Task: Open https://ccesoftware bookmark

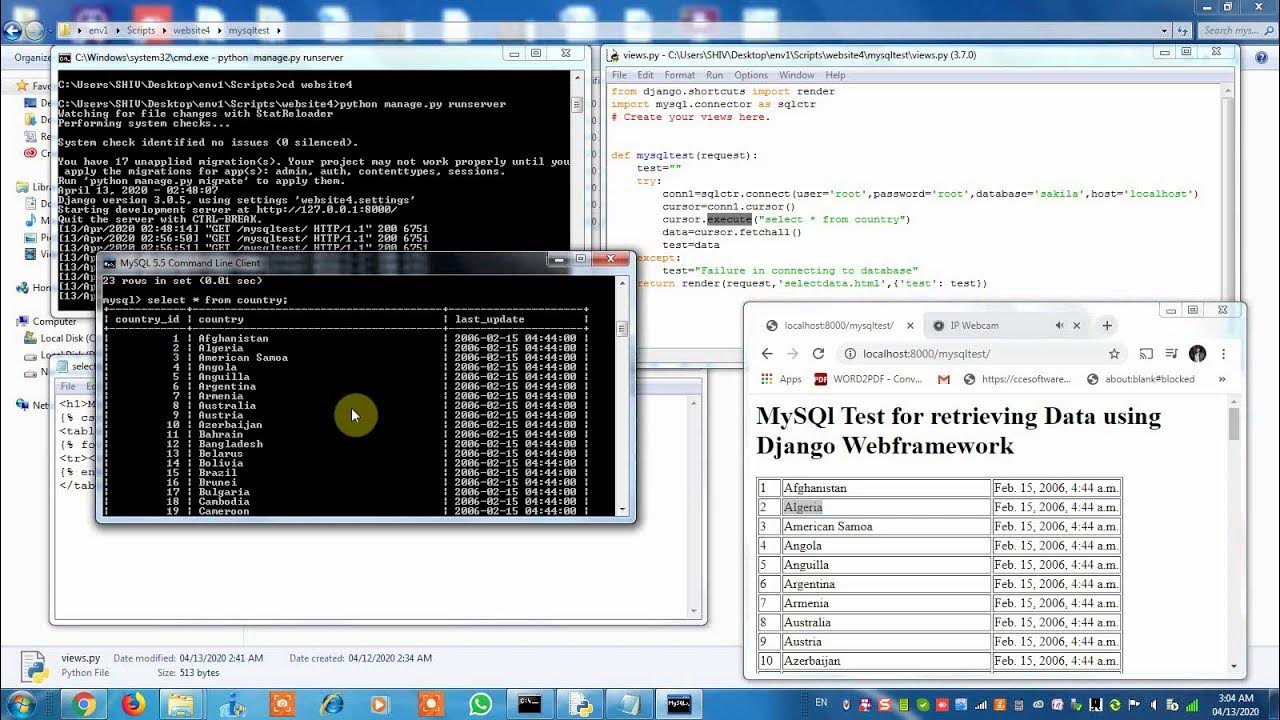Action: pyautogui.click(x=1016, y=379)
